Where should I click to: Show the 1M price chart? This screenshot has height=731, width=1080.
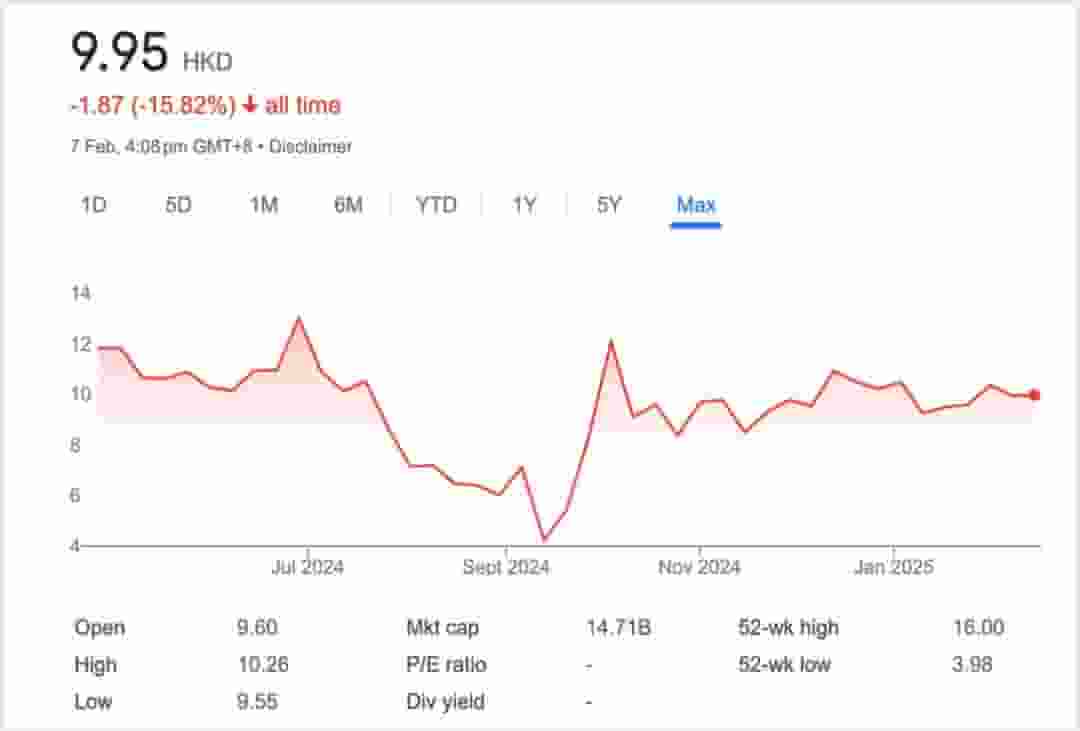[x=263, y=205]
